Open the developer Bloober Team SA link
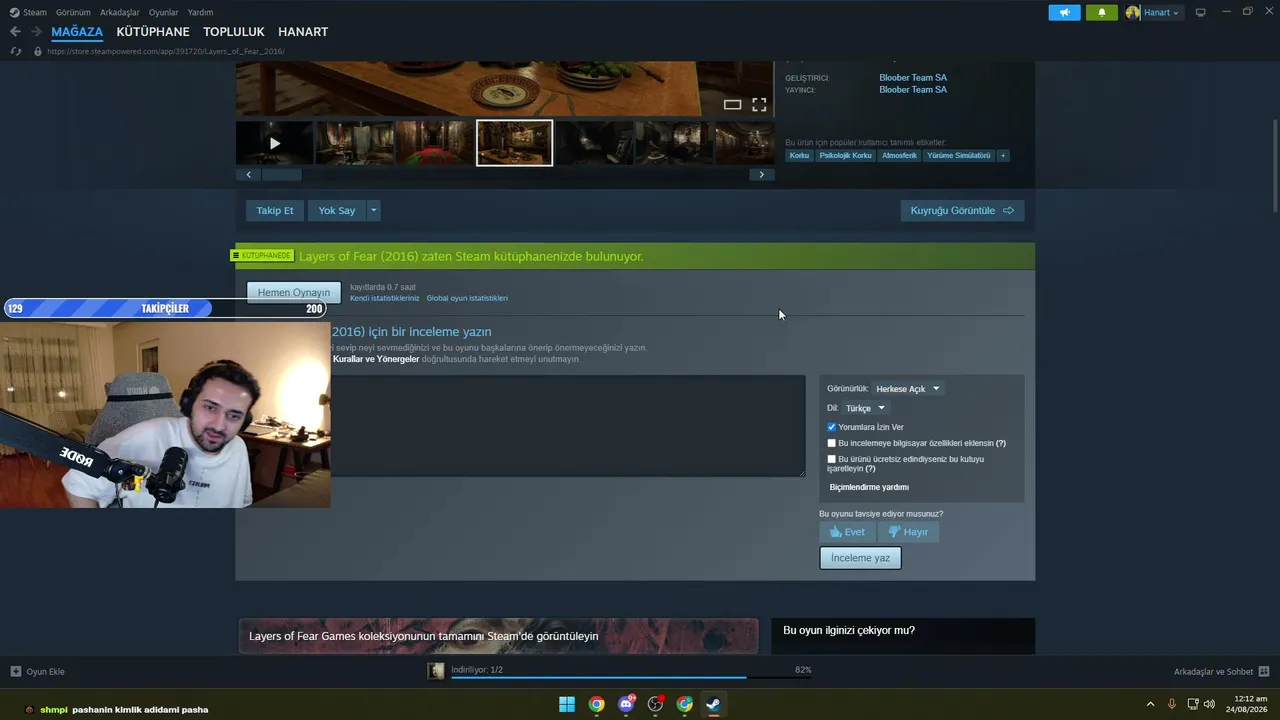The image size is (1280, 720). click(913, 77)
